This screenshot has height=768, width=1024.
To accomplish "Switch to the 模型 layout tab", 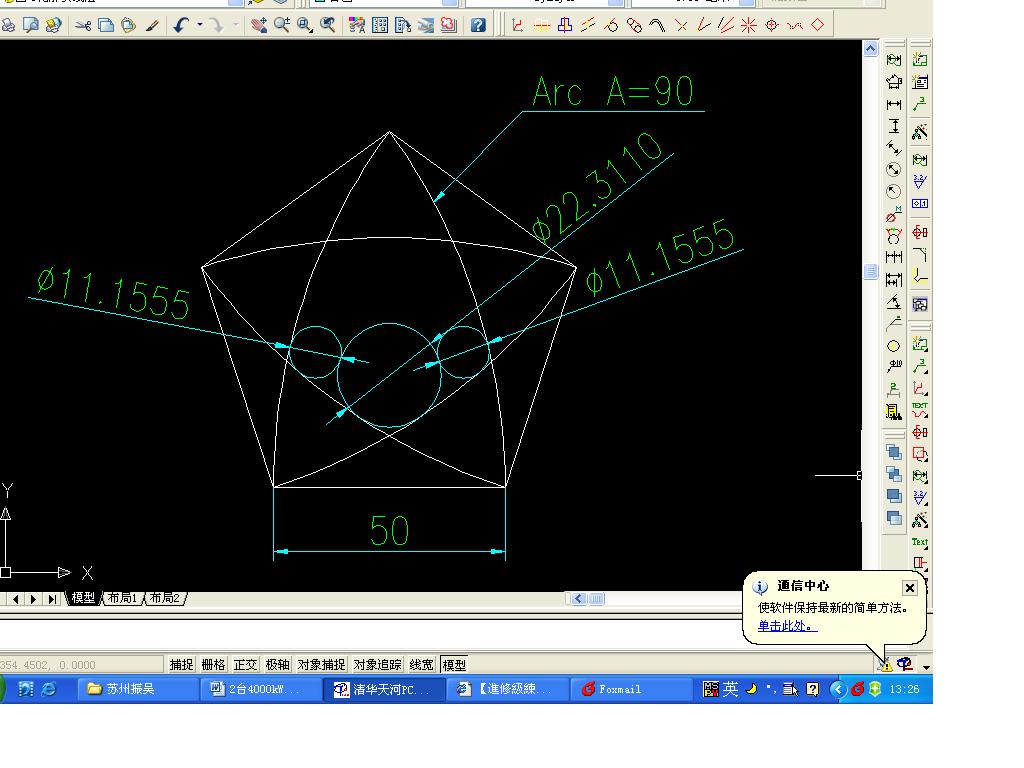I will tap(83, 598).
